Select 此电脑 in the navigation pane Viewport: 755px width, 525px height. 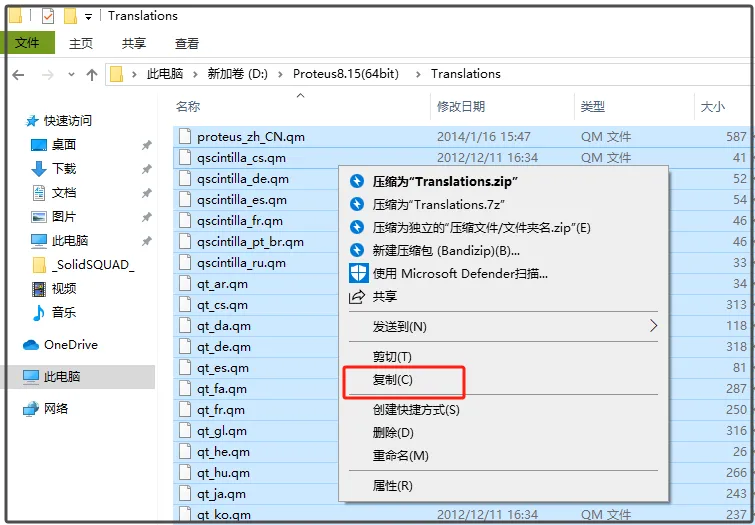[x=78, y=377]
